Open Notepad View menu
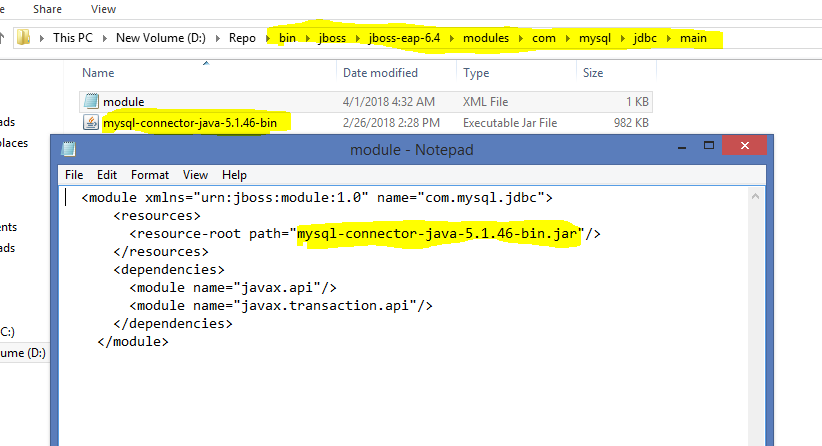Viewport: 822px width, 446px height. coord(196,175)
